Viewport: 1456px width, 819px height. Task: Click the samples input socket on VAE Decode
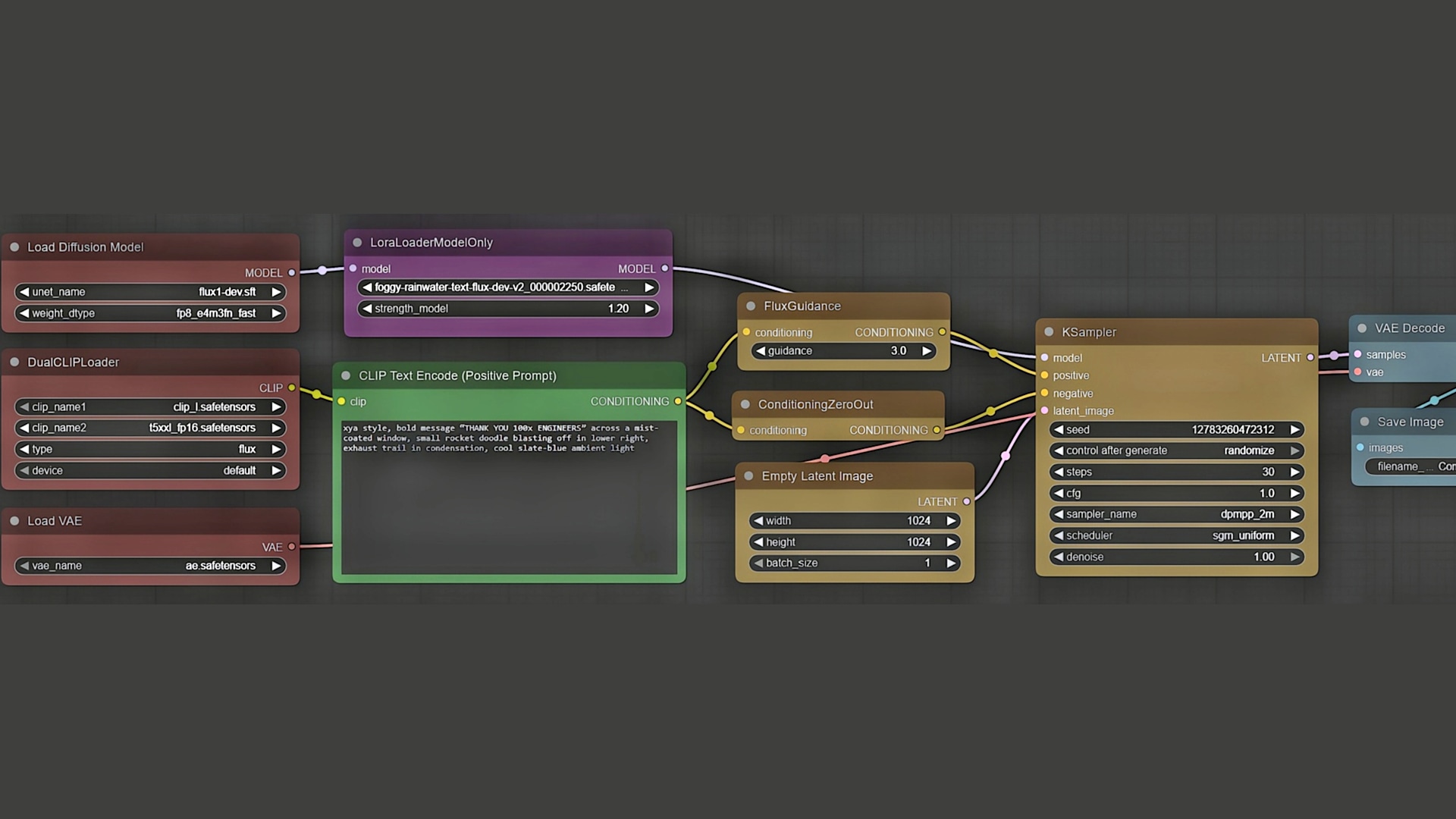tap(1358, 354)
